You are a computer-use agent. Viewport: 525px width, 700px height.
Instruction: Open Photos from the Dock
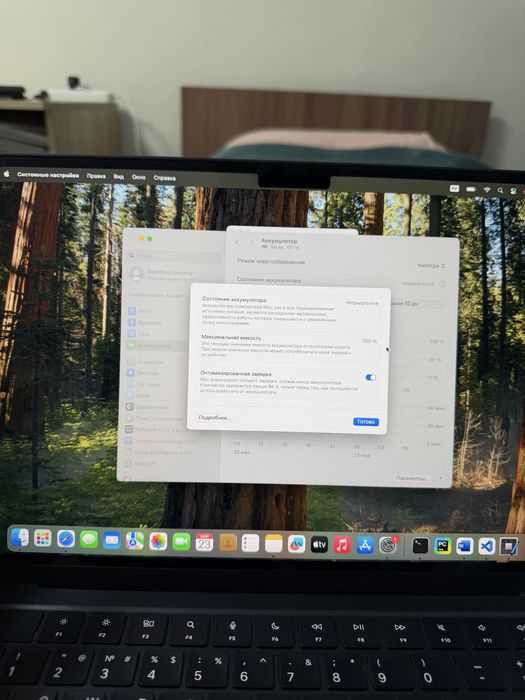158,542
